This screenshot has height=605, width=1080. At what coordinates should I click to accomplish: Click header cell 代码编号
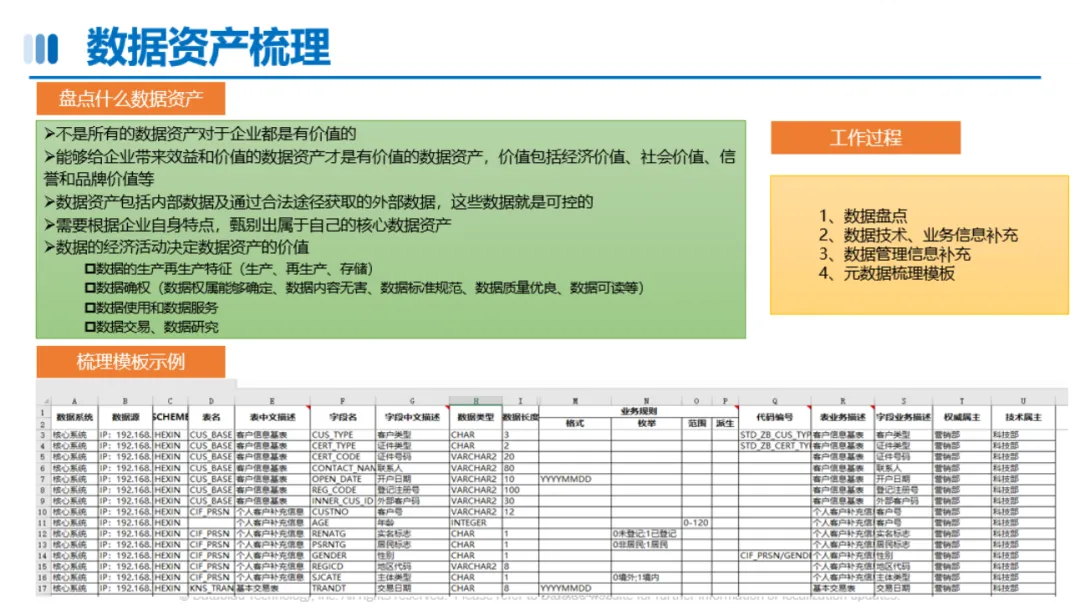(x=774, y=417)
